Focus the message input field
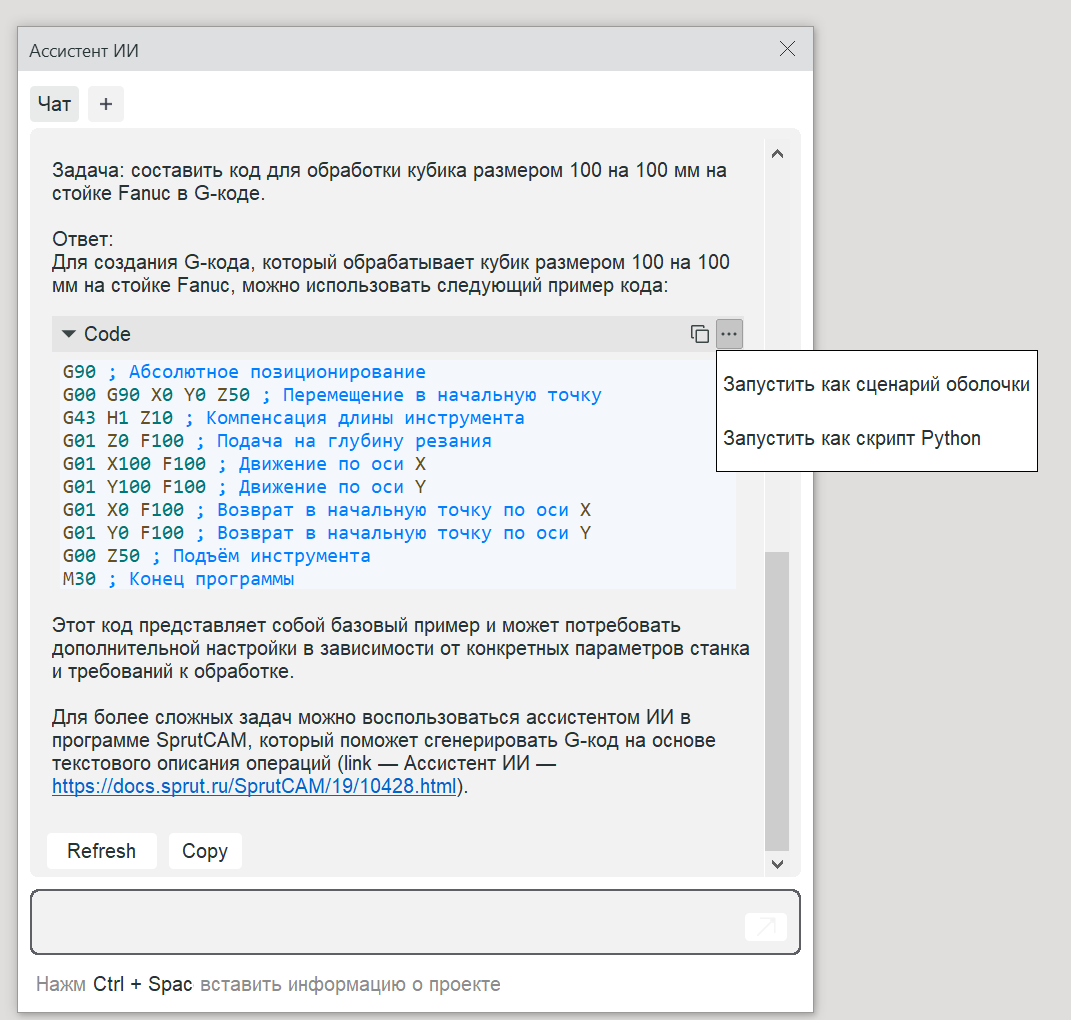Viewport: 1071px width, 1020px height. 385,922
